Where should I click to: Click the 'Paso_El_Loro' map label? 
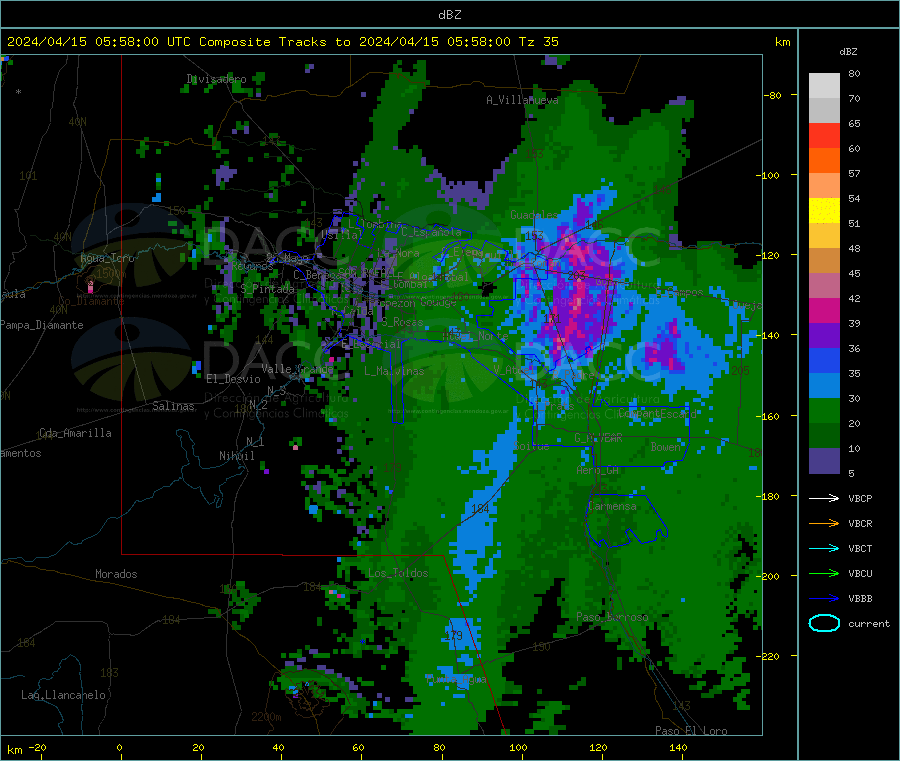(x=691, y=731)
